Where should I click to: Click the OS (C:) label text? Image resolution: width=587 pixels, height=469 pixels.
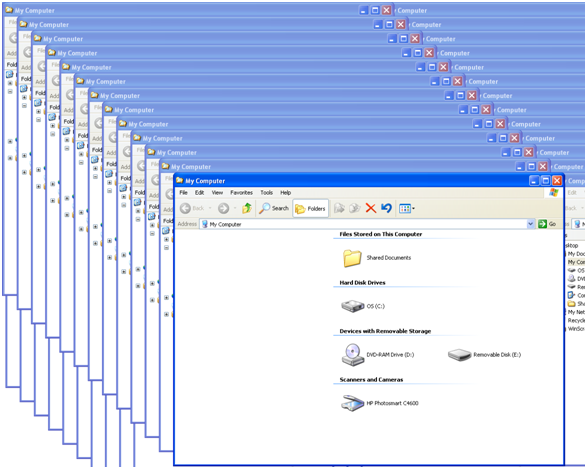[375, 306]
